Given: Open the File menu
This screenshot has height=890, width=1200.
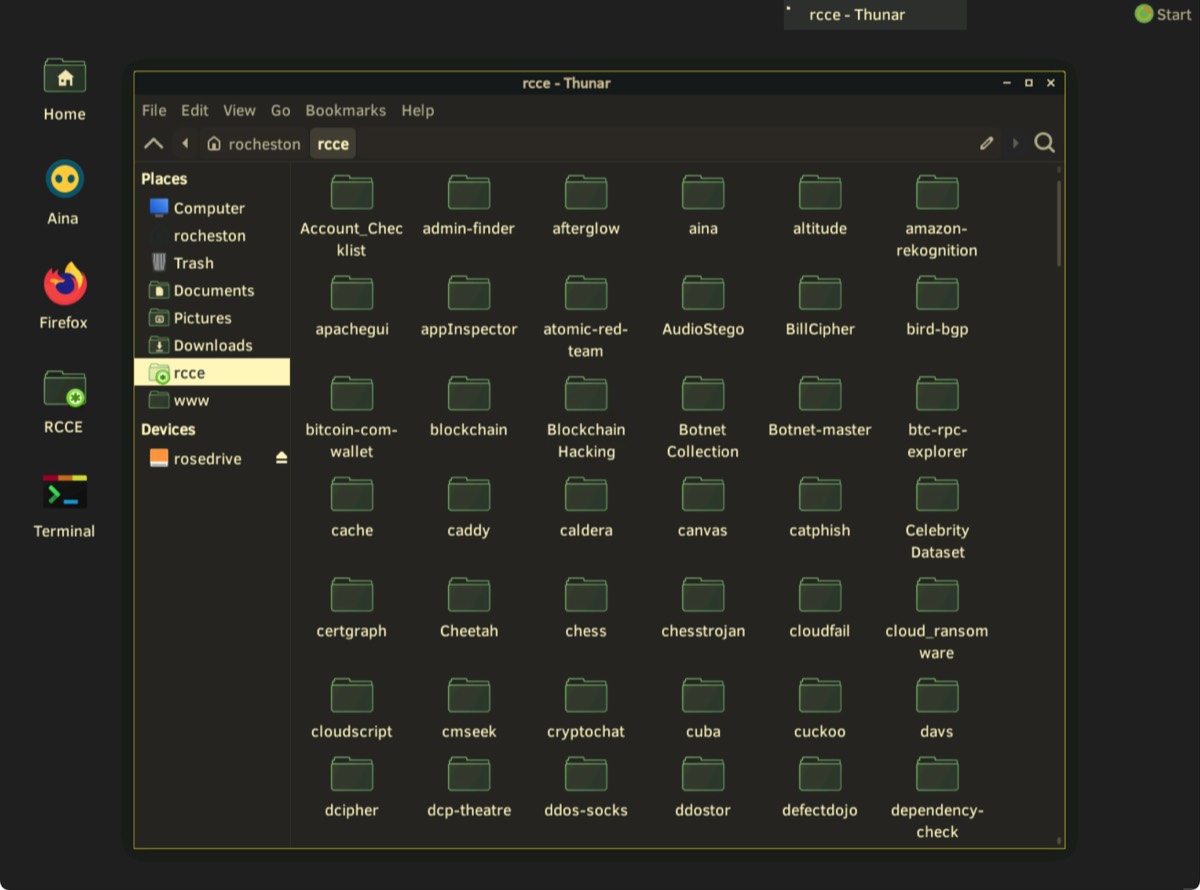Looking at the screenshot, I should (x=154, y=111).
